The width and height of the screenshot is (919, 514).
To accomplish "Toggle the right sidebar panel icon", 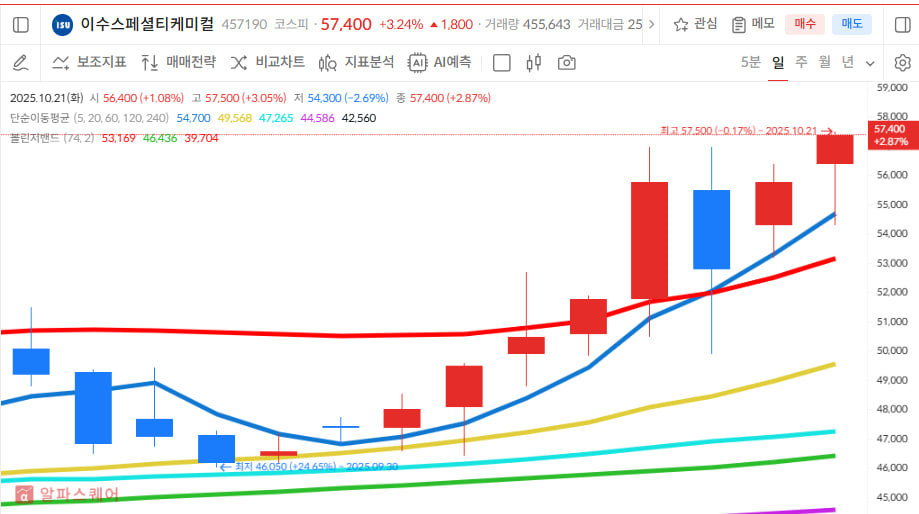I will coord(902,24).
